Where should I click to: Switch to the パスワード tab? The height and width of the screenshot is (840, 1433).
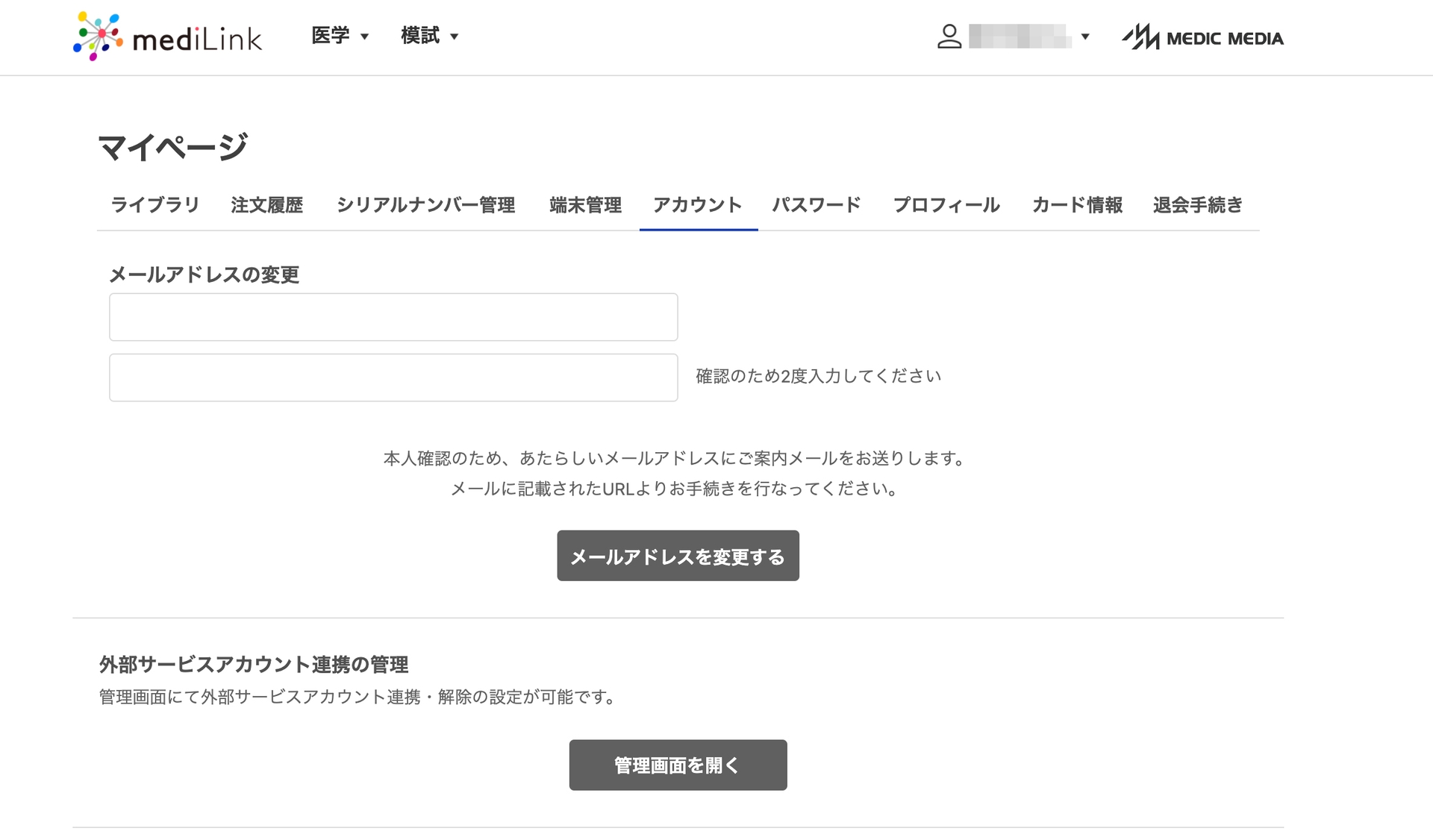817,205
